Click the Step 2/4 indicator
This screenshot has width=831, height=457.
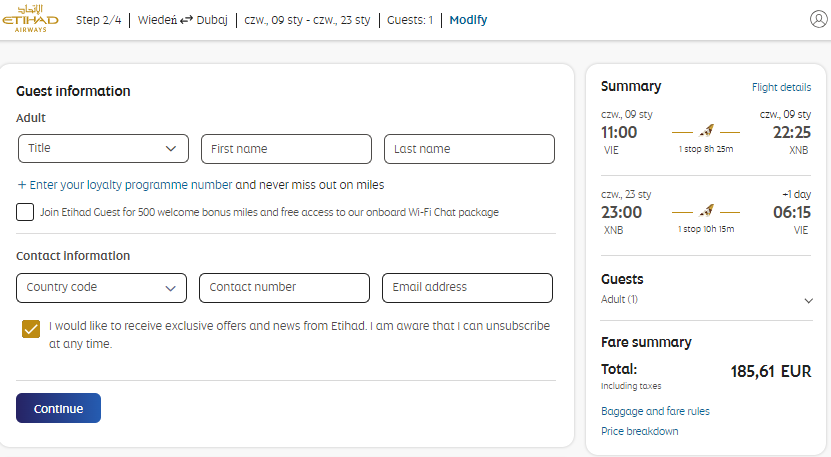tap(99, 20)
